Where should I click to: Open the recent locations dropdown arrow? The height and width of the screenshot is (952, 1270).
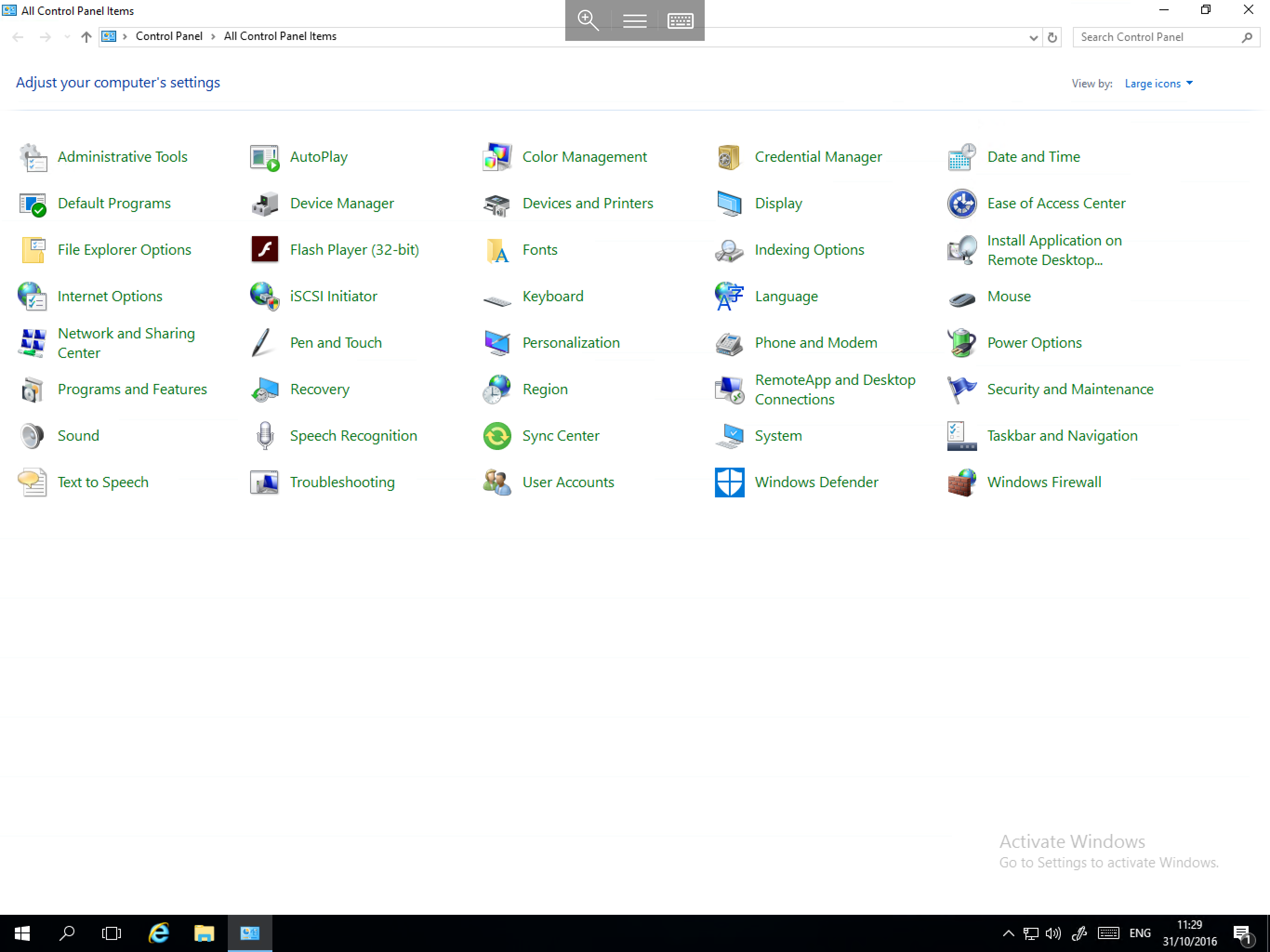67,37
